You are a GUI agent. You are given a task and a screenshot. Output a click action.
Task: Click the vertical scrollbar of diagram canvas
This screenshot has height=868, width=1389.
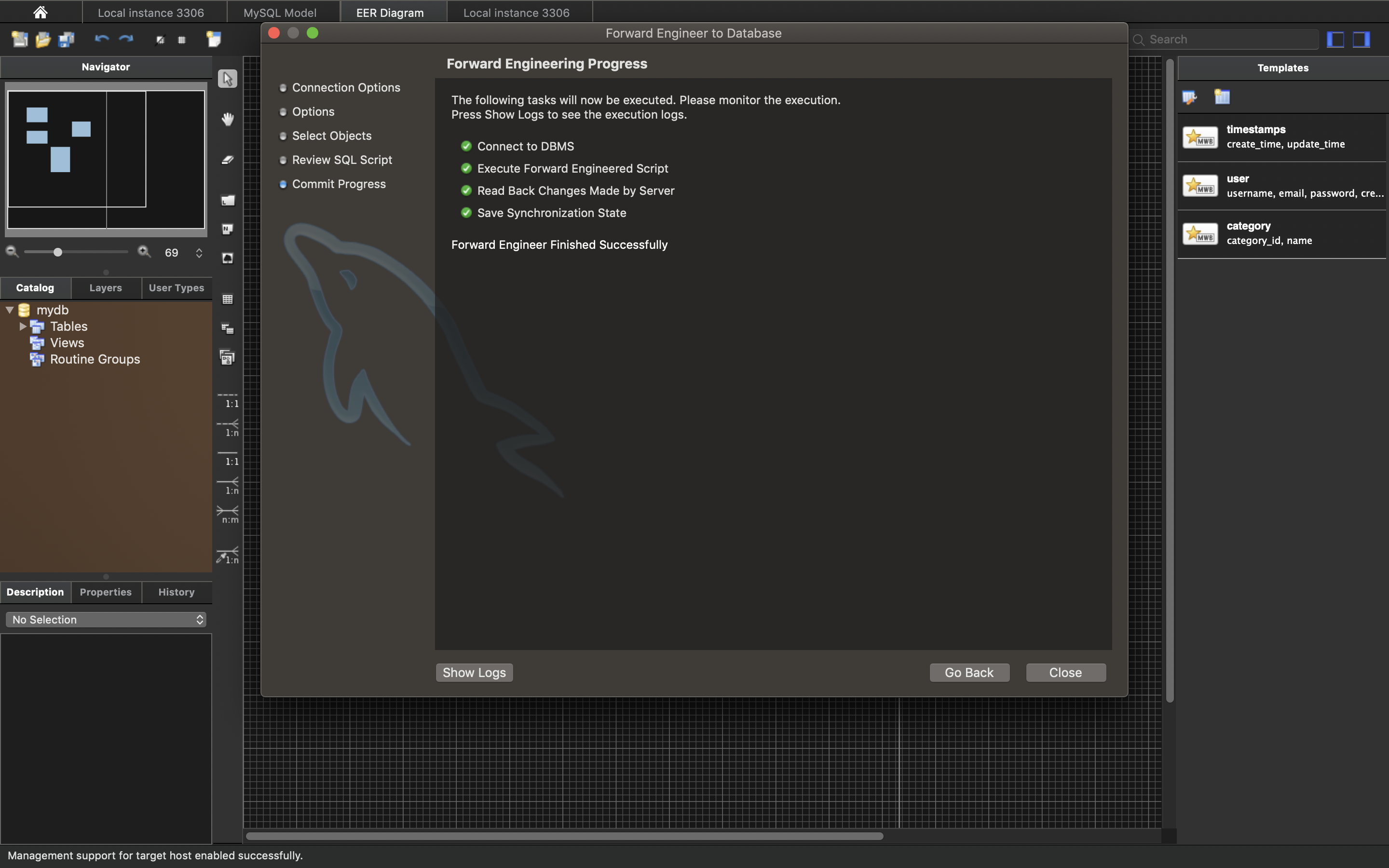pyautogui.click(x=1170, y=380)
